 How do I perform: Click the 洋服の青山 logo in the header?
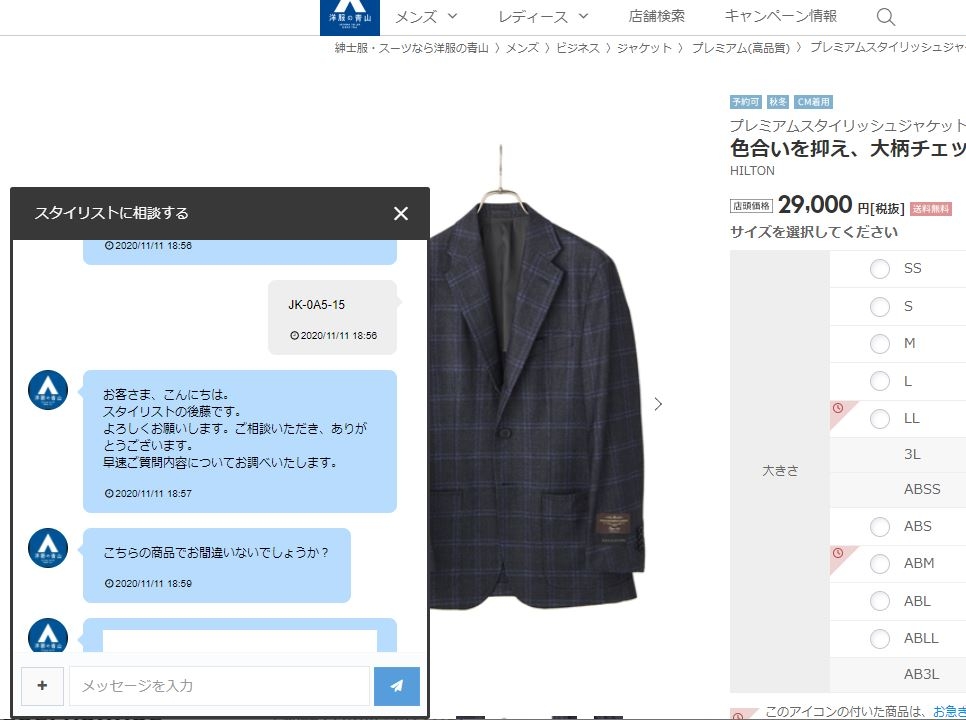(x=351, y=14)
